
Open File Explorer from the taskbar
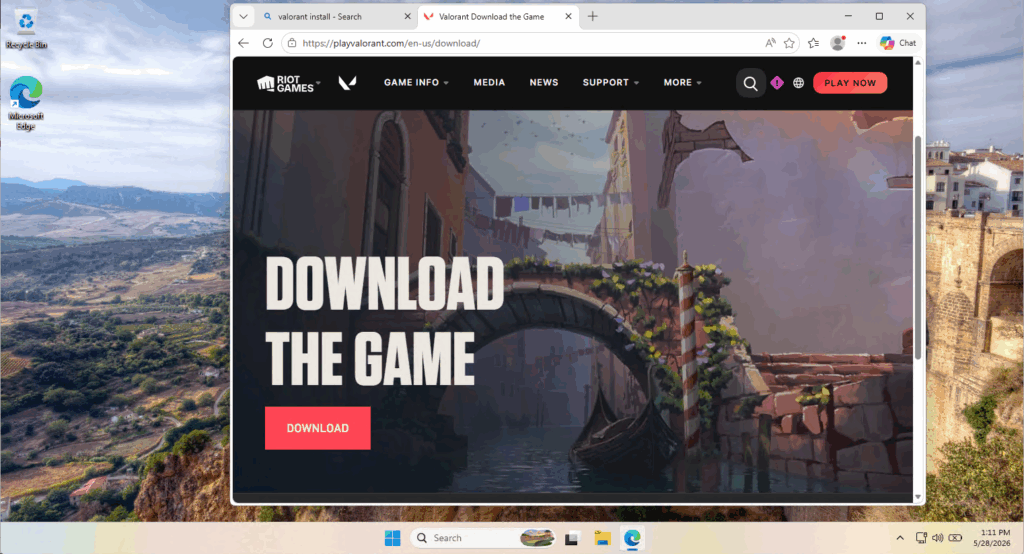(602, 538)
